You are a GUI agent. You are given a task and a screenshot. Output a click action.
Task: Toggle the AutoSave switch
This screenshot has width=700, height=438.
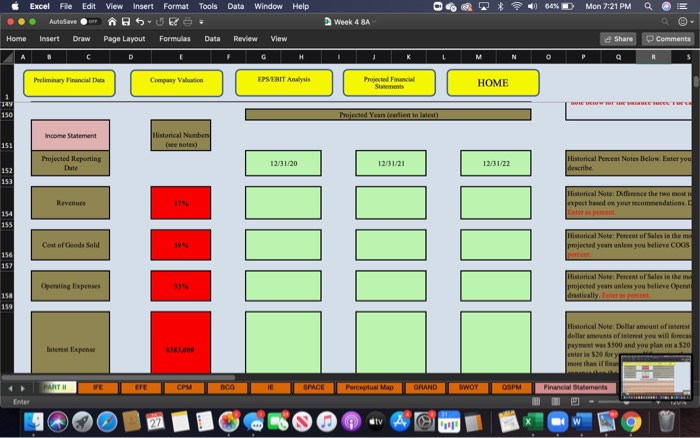(x=89, y=21)
